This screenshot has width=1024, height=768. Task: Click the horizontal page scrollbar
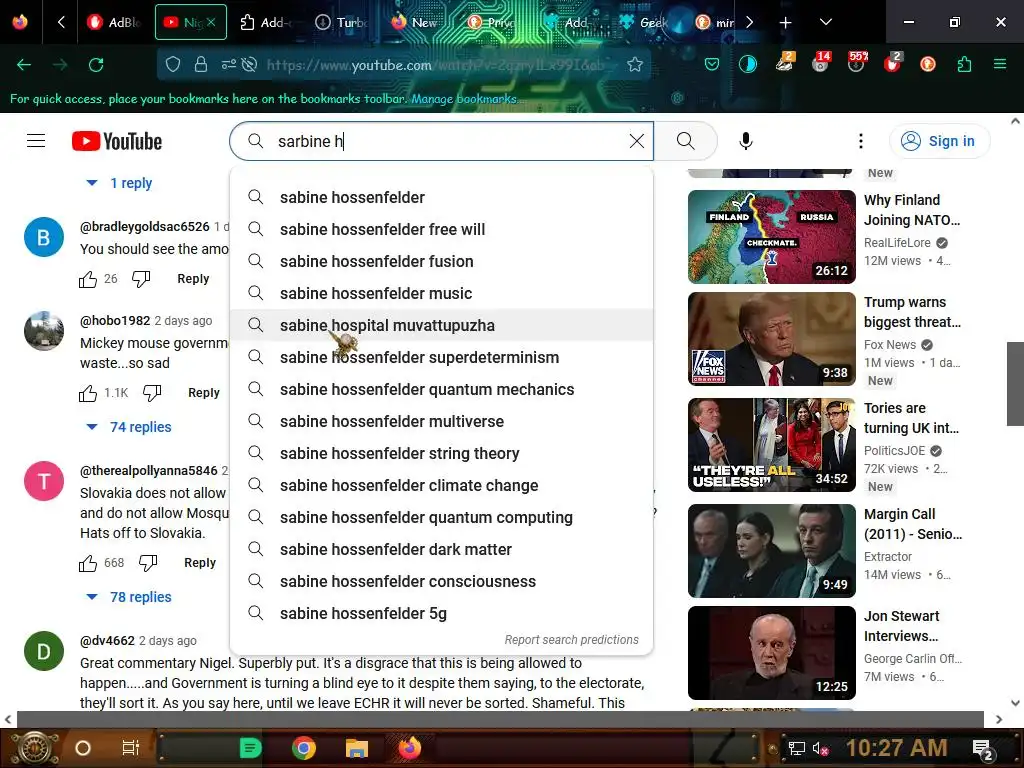[x=500, y=719]
